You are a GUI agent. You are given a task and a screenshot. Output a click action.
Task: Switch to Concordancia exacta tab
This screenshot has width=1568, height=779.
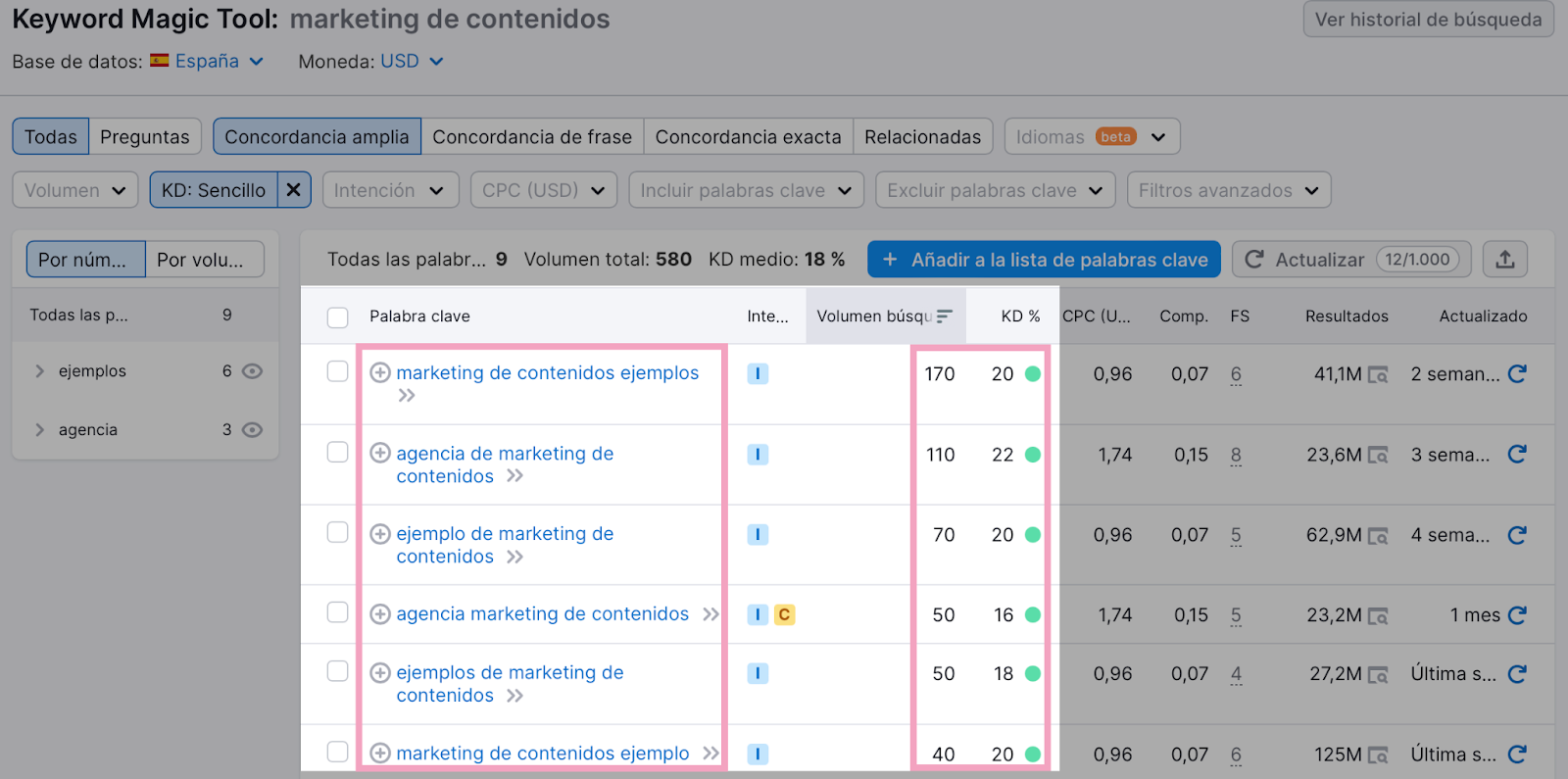tap(748, 136)
